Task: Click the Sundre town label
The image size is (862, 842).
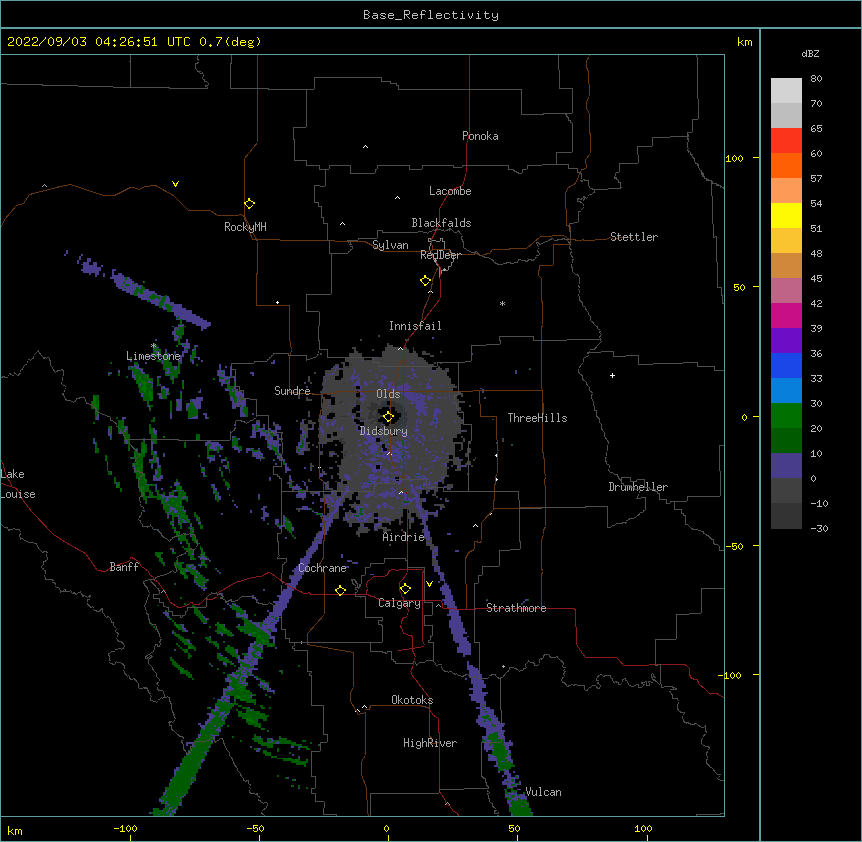Action: (292, 391)
